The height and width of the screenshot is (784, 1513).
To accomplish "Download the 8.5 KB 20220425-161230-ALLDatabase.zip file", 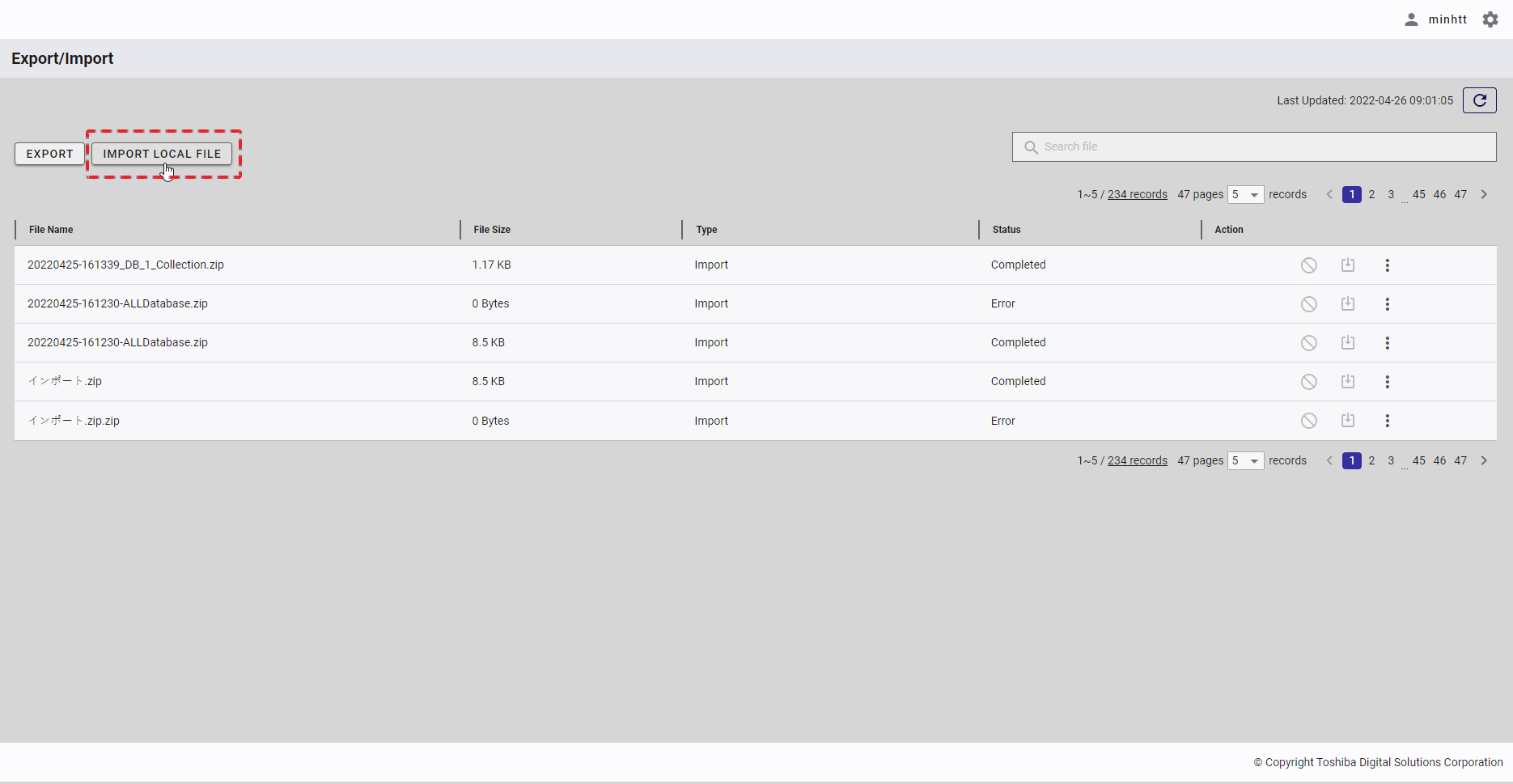I will 1348,343.
